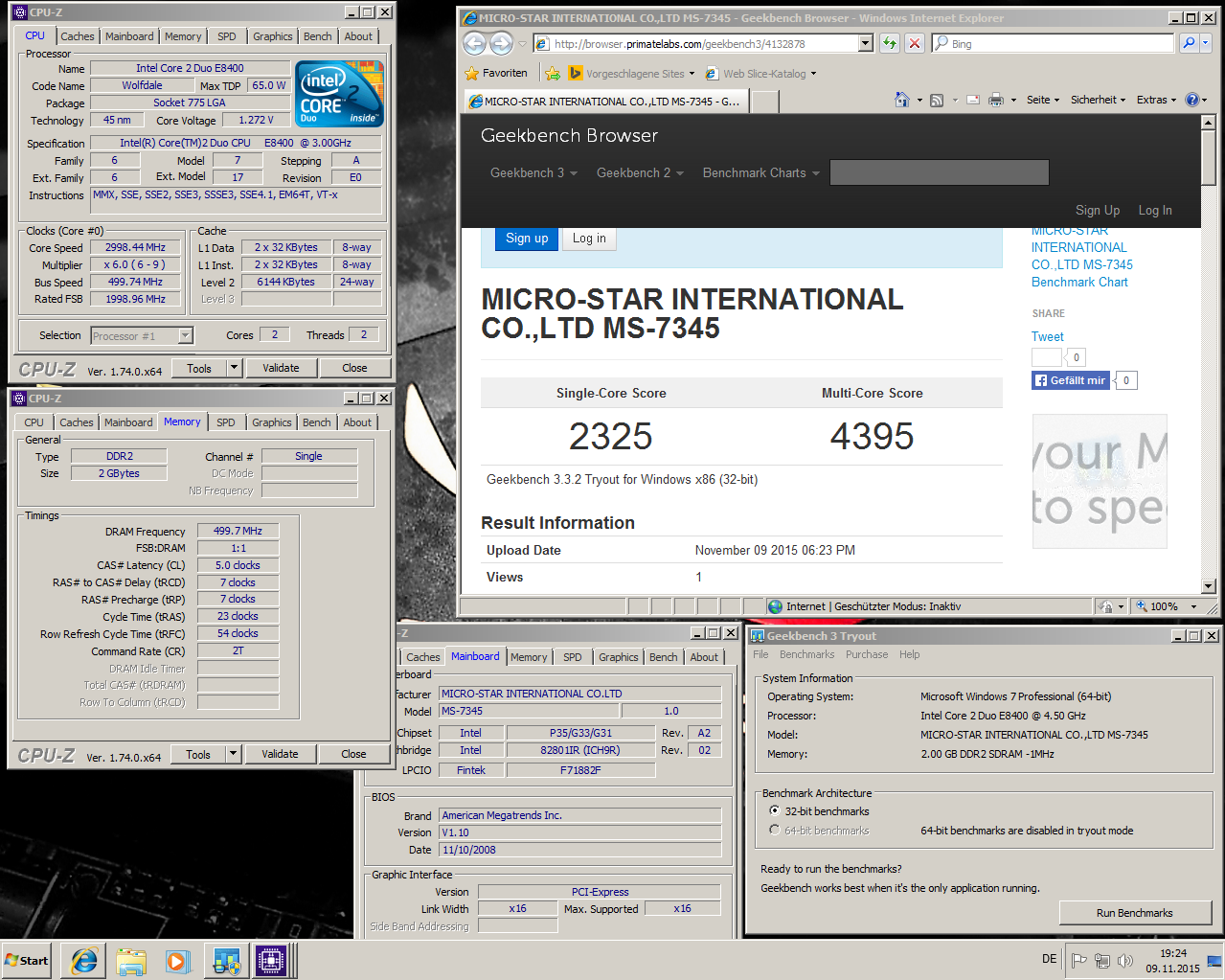Open Windows Explorer folder on taskbar

click(131, 961)
